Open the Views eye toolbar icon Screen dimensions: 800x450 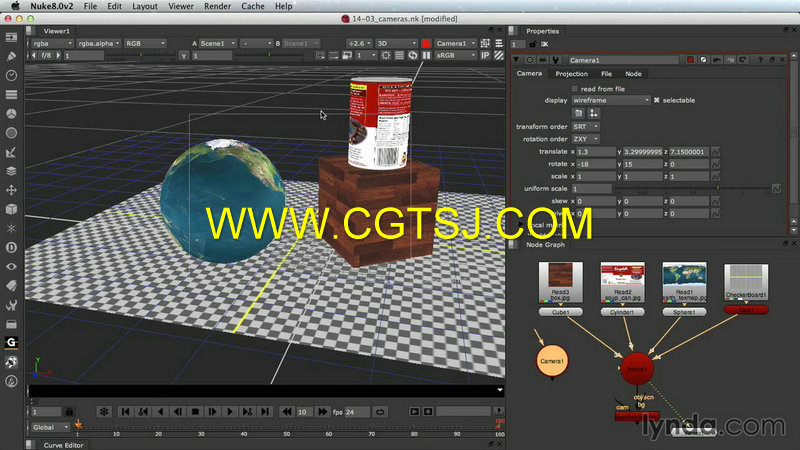11,266
